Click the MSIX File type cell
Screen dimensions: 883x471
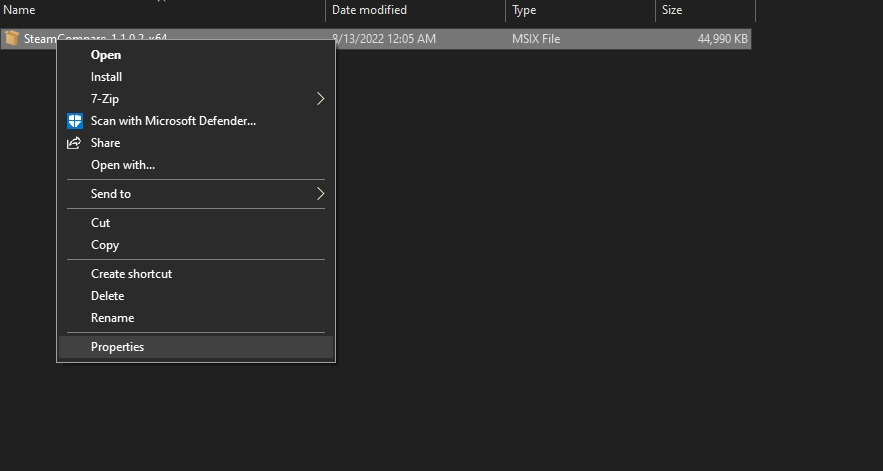(536, 39)
